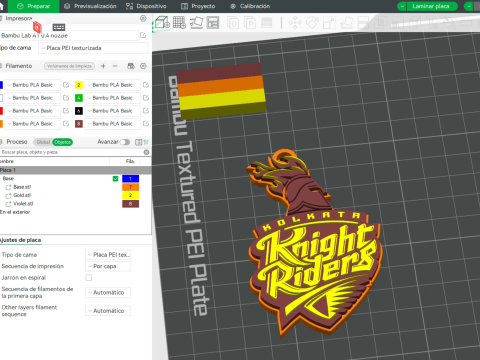Viewport: 480px width, 360px height.
Task: Click the Variable layer height icon
Action: 266,23
